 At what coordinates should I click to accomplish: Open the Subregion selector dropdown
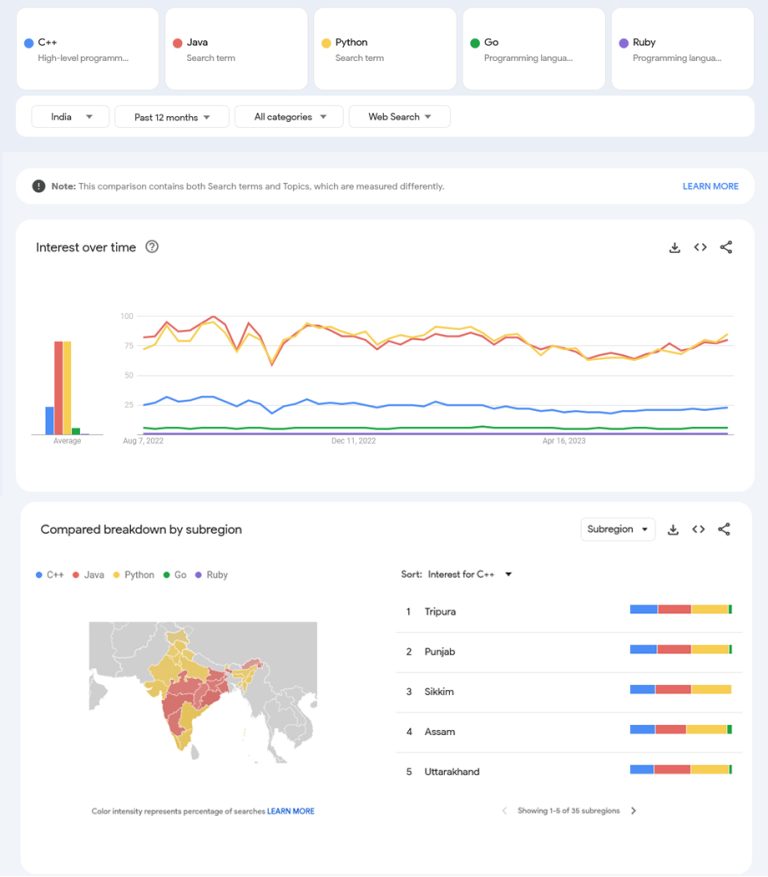pyautogui.click(x=617, y=530)
